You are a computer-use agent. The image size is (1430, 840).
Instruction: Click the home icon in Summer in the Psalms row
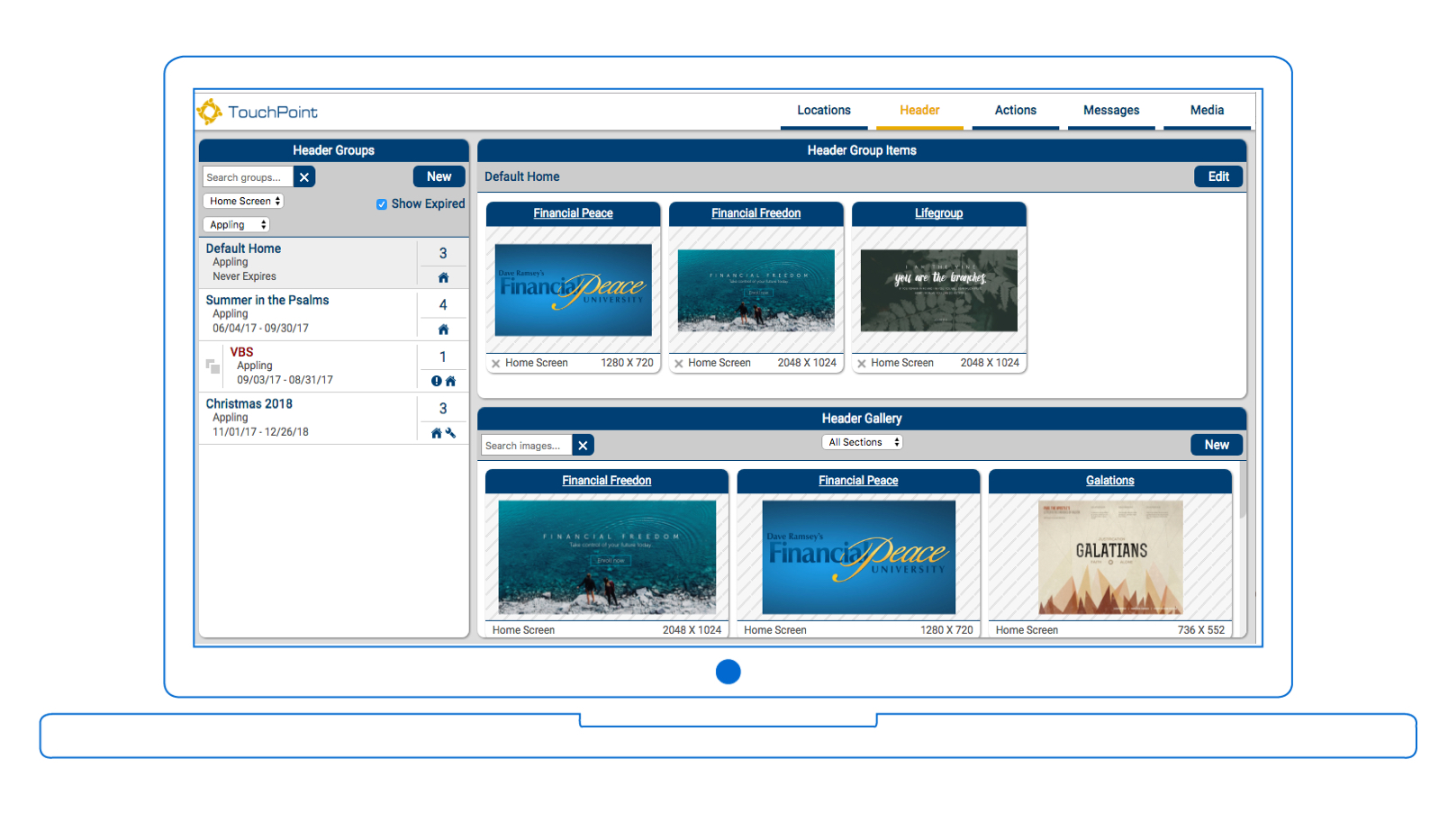443,330
